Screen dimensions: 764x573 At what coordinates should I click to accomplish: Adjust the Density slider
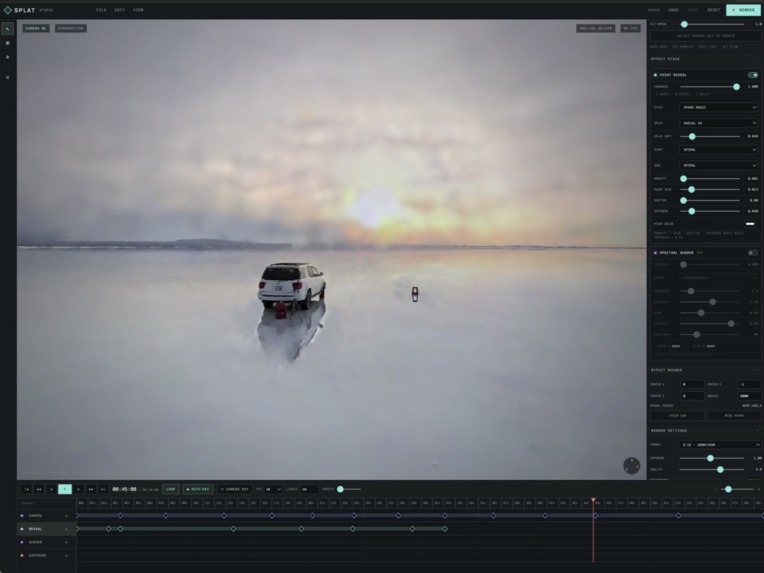click(710, 179)
